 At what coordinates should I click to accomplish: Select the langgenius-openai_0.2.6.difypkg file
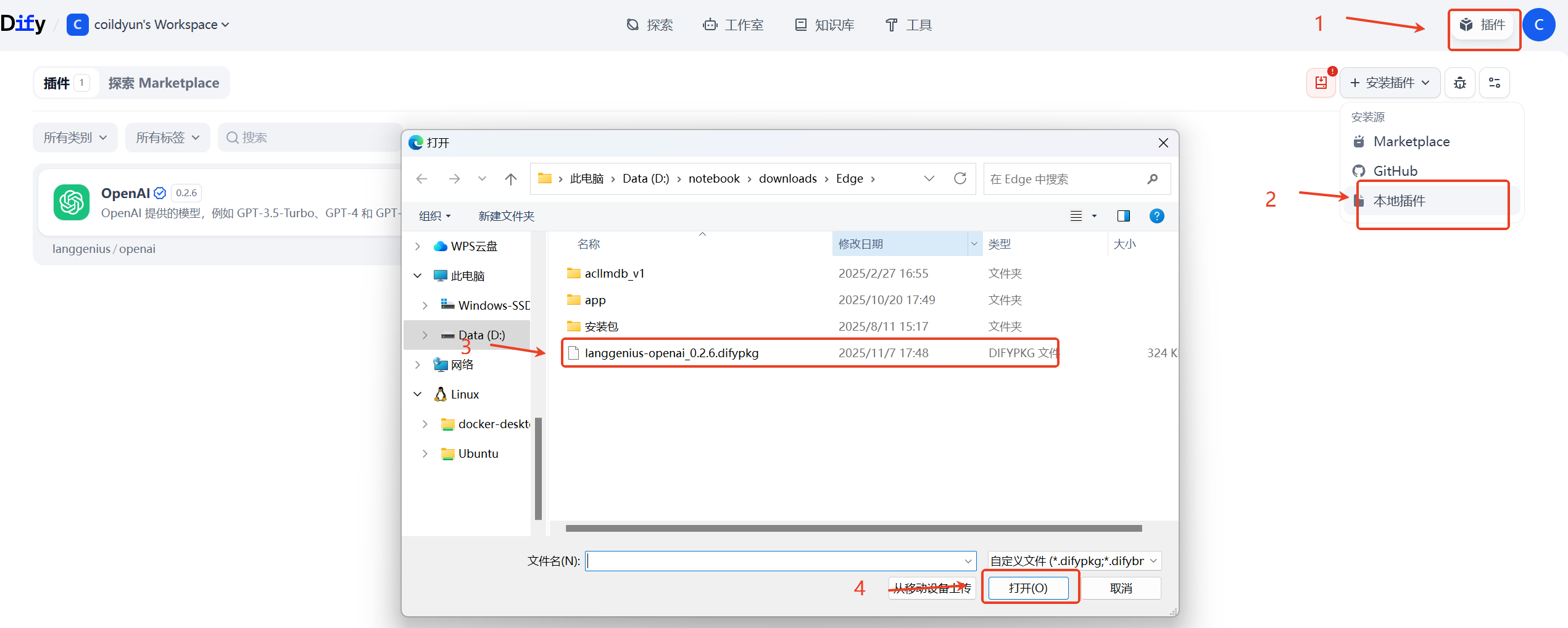(671, 353)
